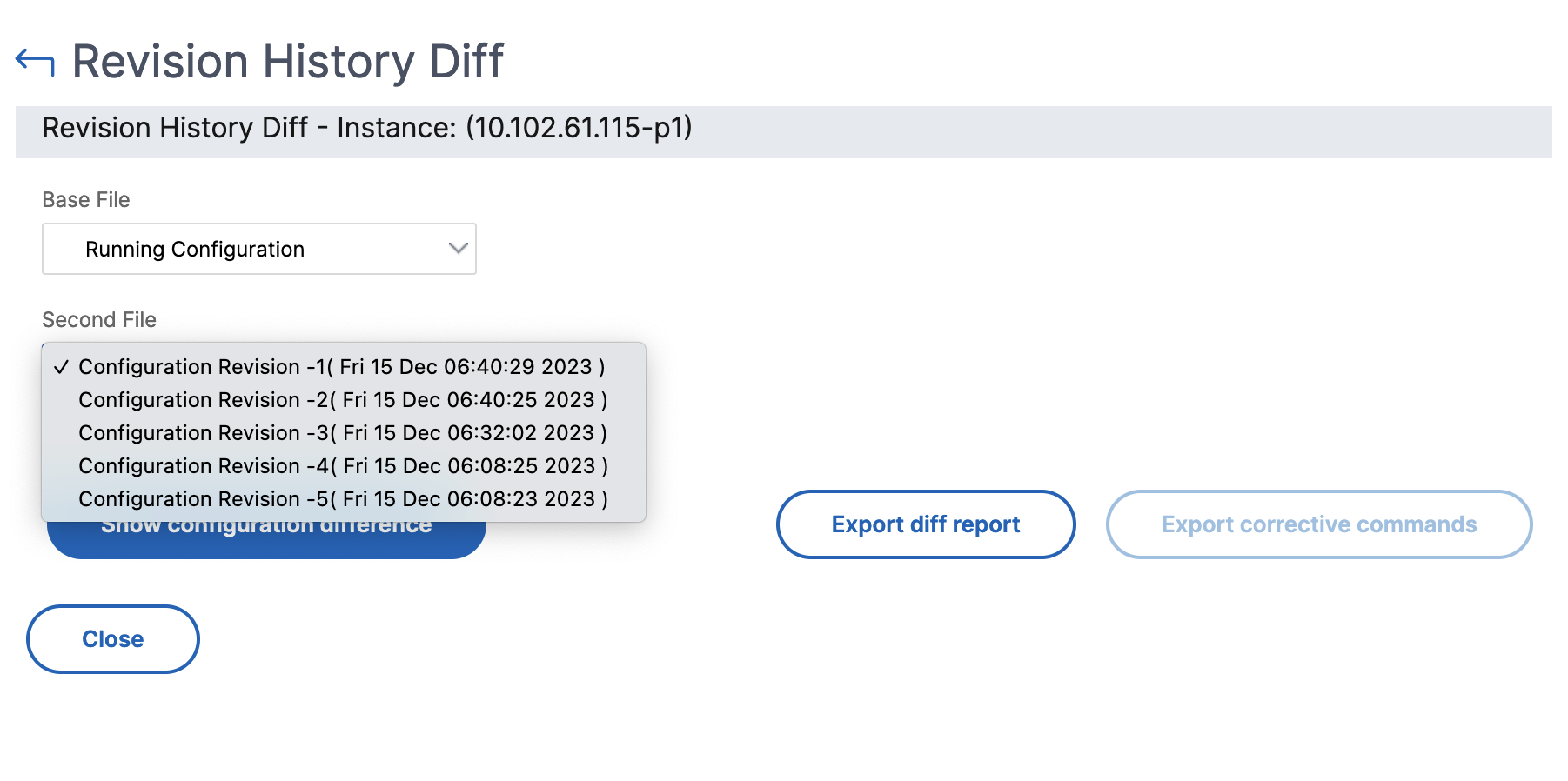Image resolution: width=1568 pixels, height=781 pixels.
Task: Select Configuration Revision -4 entry
Action: point(344,466)
